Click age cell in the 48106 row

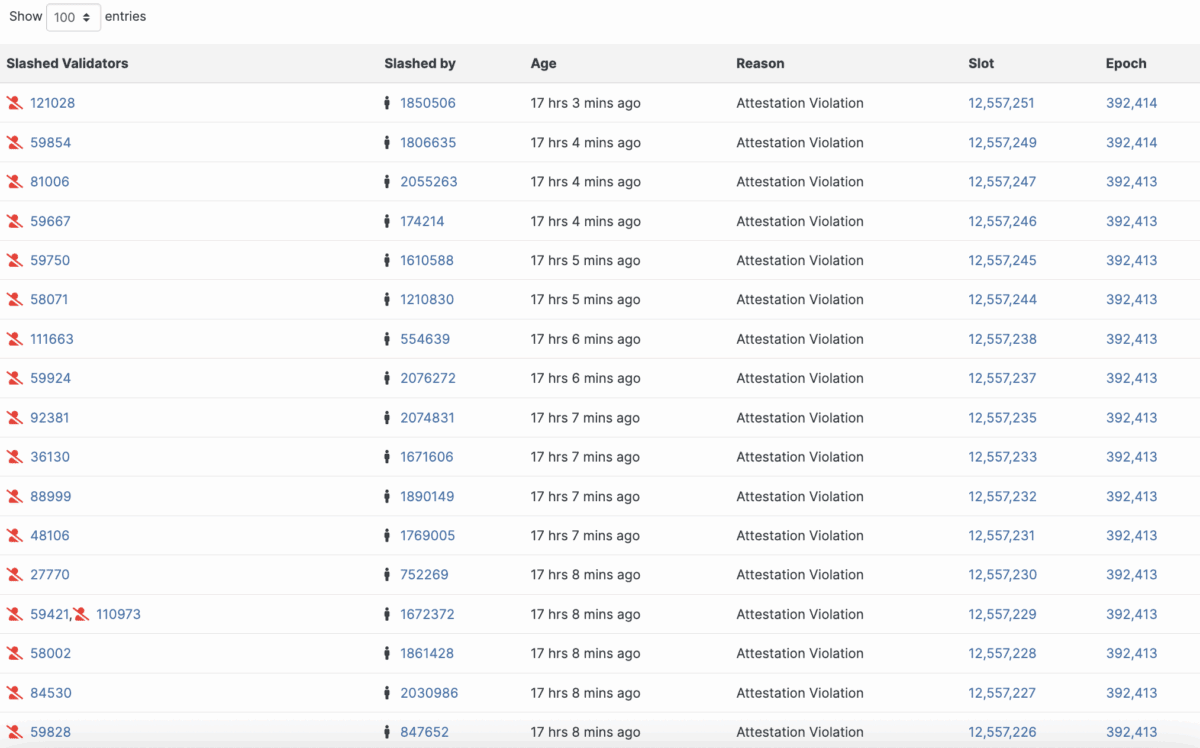pyautogui.click(x=586, y=535)
